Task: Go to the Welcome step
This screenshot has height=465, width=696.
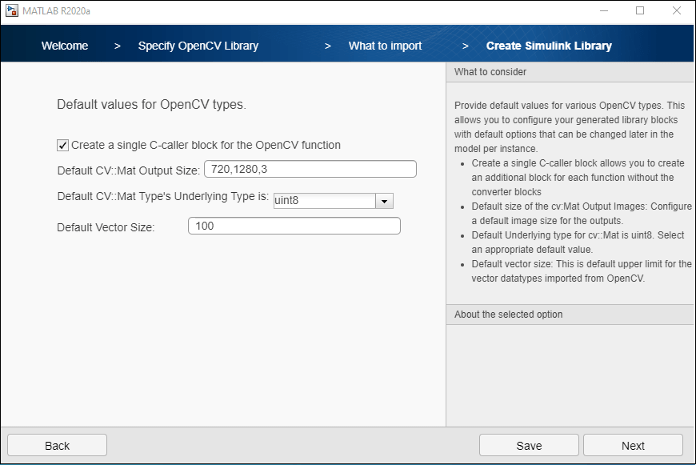Action: tap(65, 46)
